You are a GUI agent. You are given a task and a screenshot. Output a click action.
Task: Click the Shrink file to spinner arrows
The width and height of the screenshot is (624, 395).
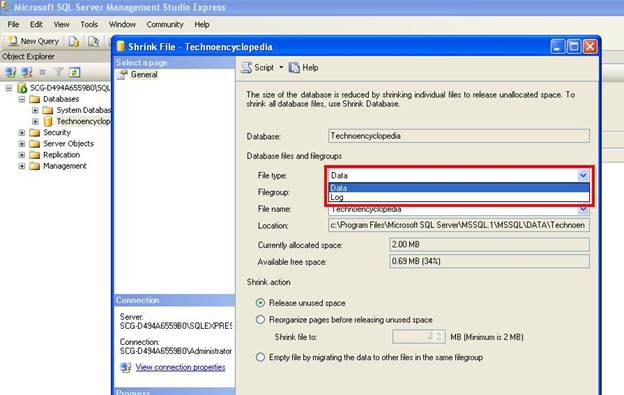tap(439, 337)
